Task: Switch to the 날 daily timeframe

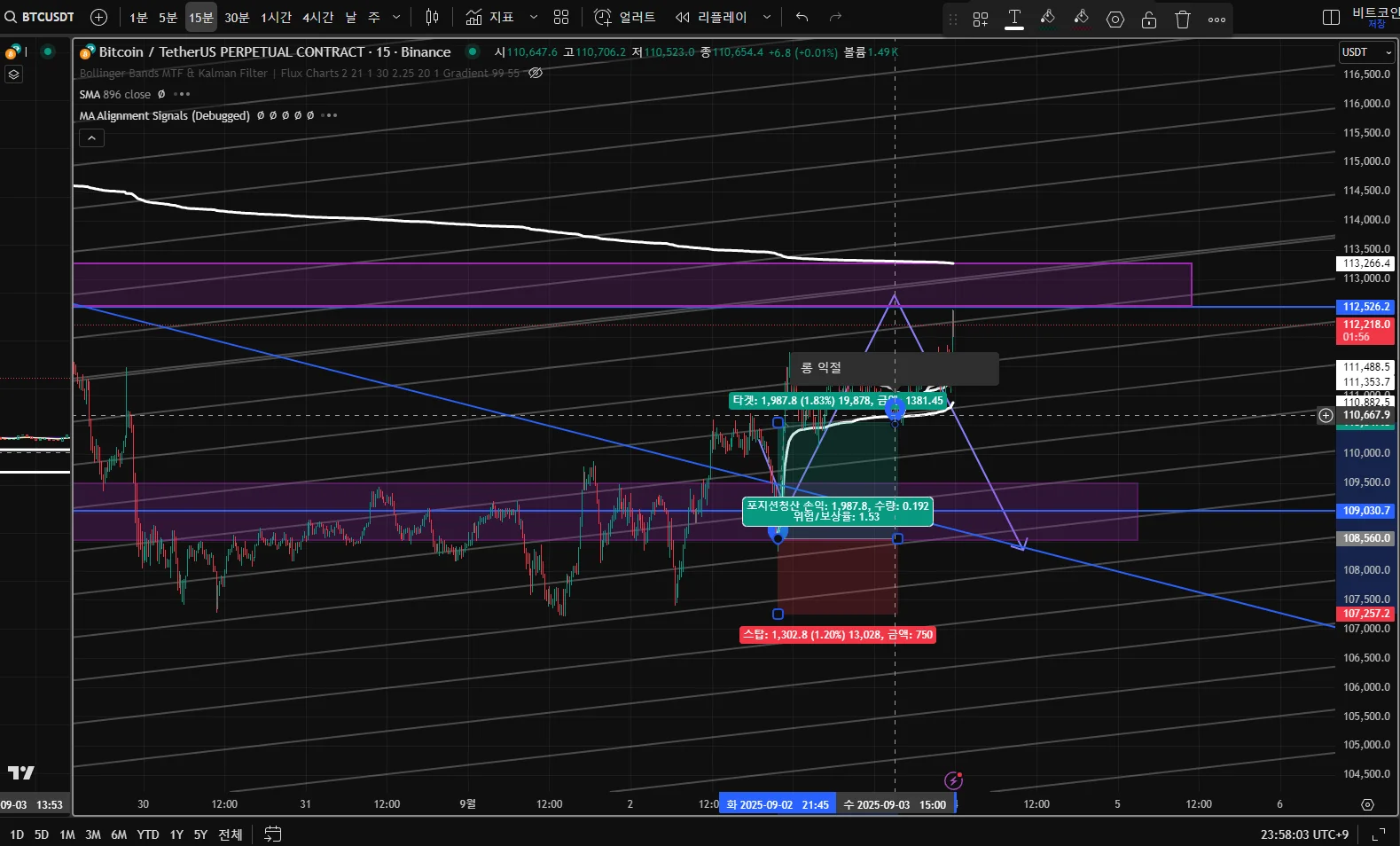Action: click(x=351, y=18)
